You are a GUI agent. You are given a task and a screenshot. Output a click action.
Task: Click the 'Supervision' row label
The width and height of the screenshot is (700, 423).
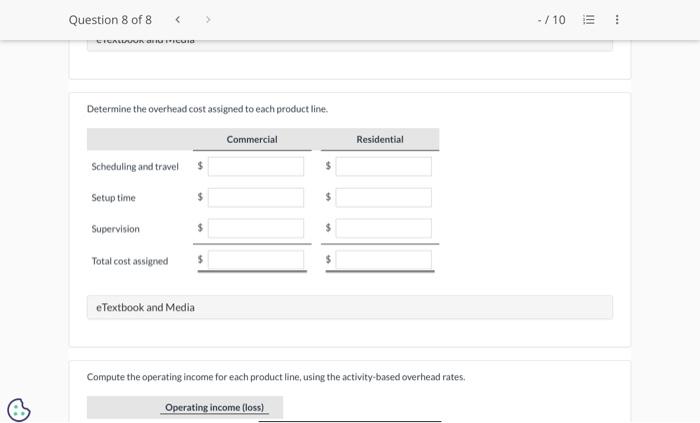pos(116,229)
